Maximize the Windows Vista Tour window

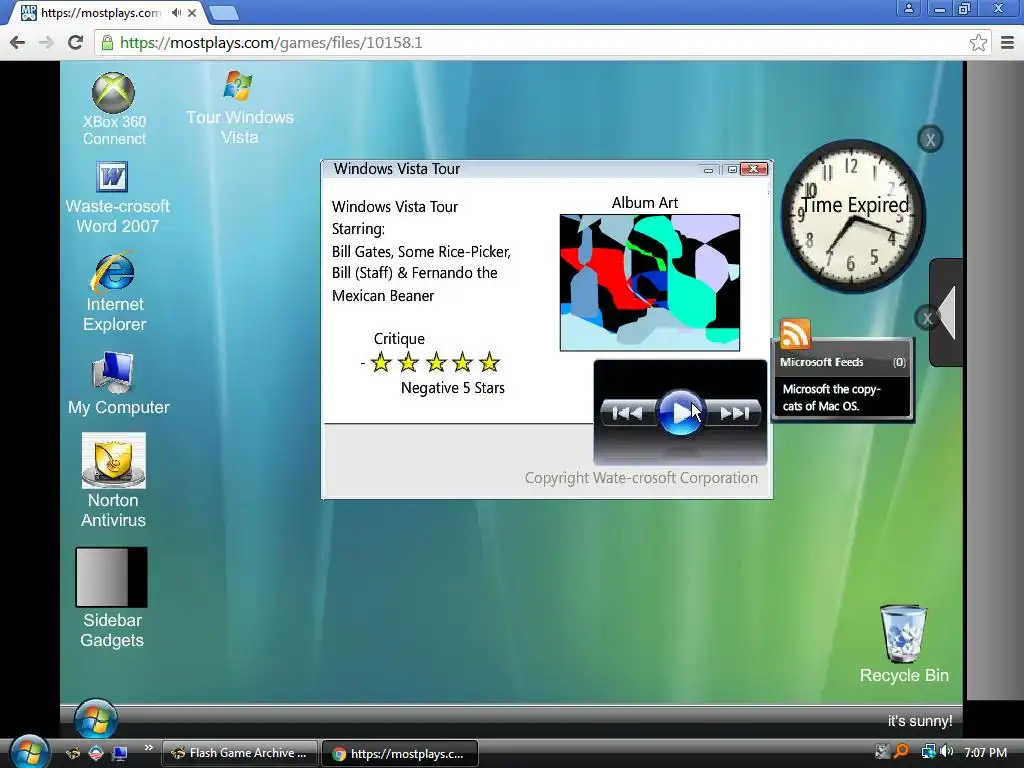731,170
